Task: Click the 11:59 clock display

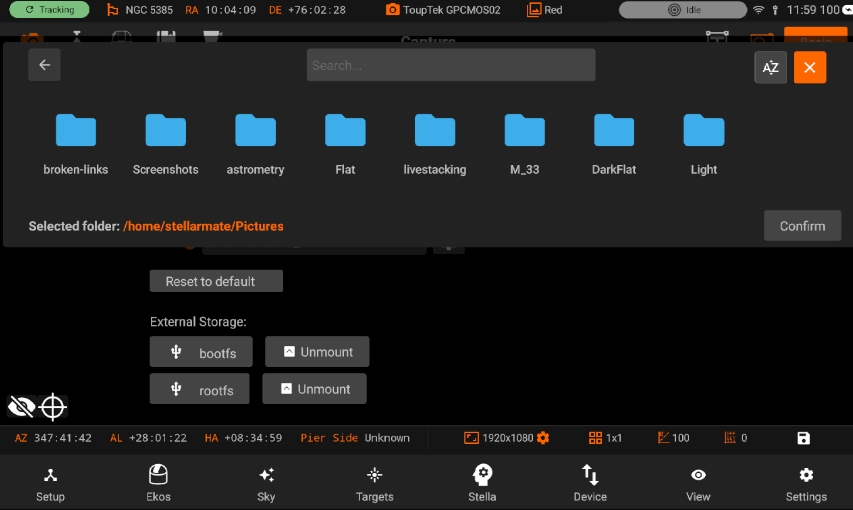Action: pos(802,10)
